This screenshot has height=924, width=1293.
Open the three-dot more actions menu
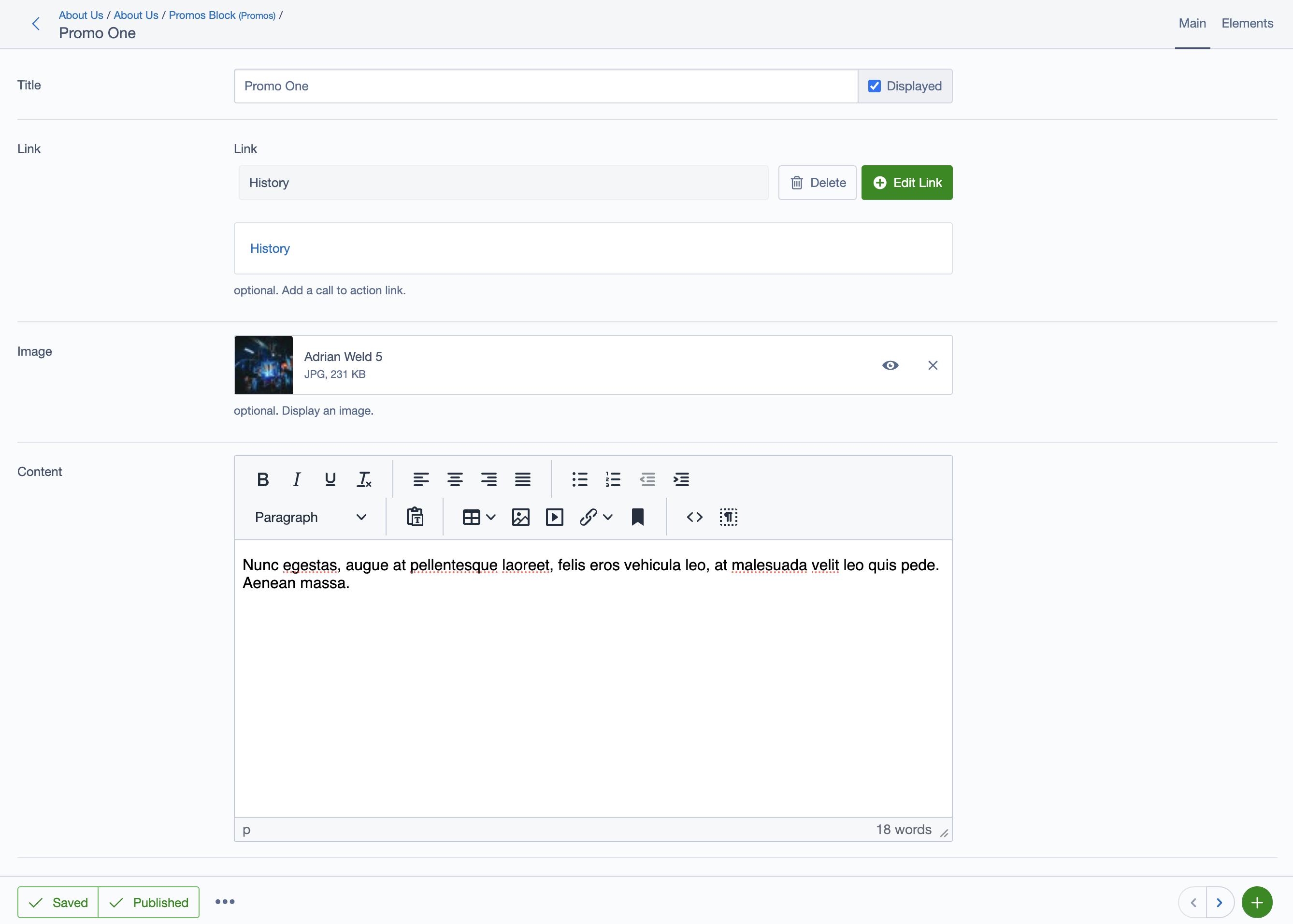coord(225,902)
